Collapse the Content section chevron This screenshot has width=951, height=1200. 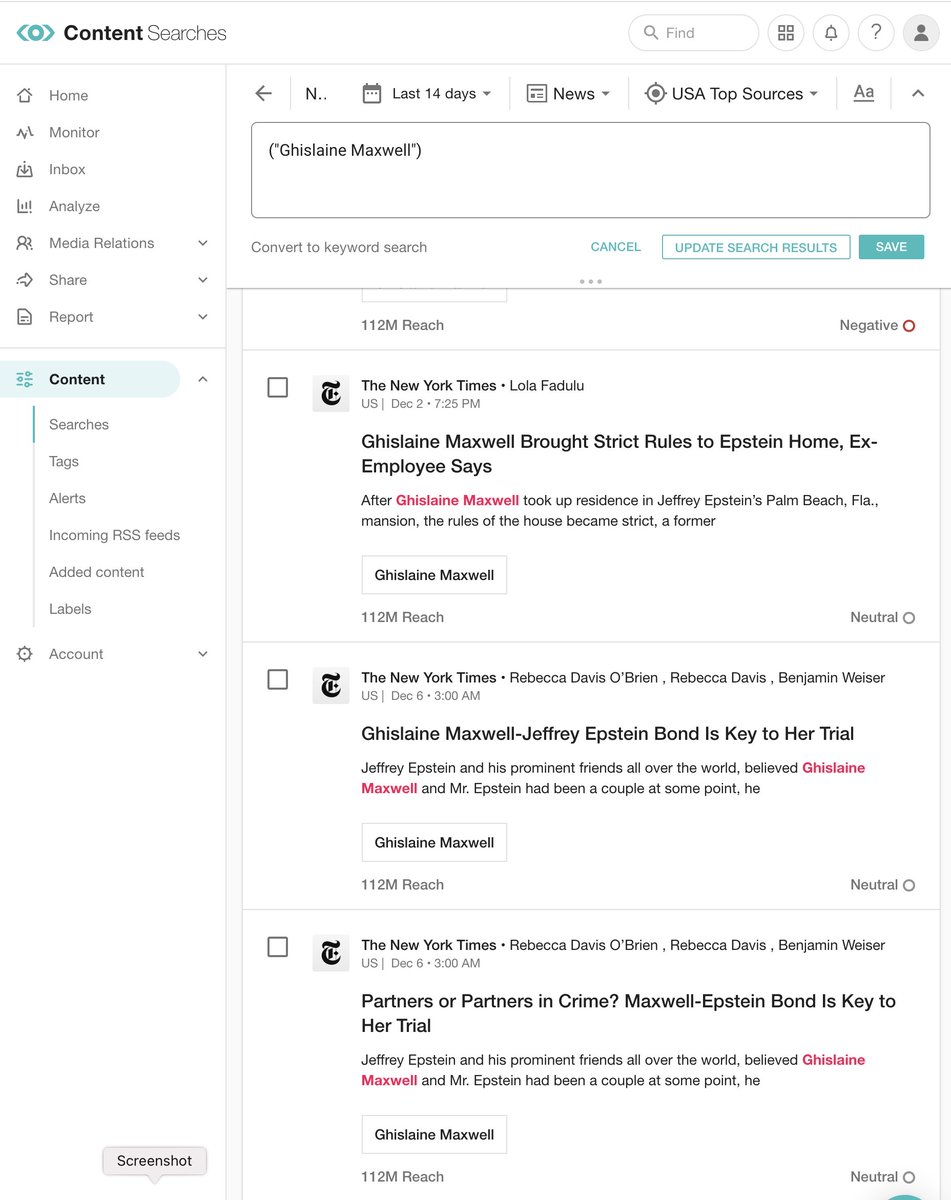[203, 379]
